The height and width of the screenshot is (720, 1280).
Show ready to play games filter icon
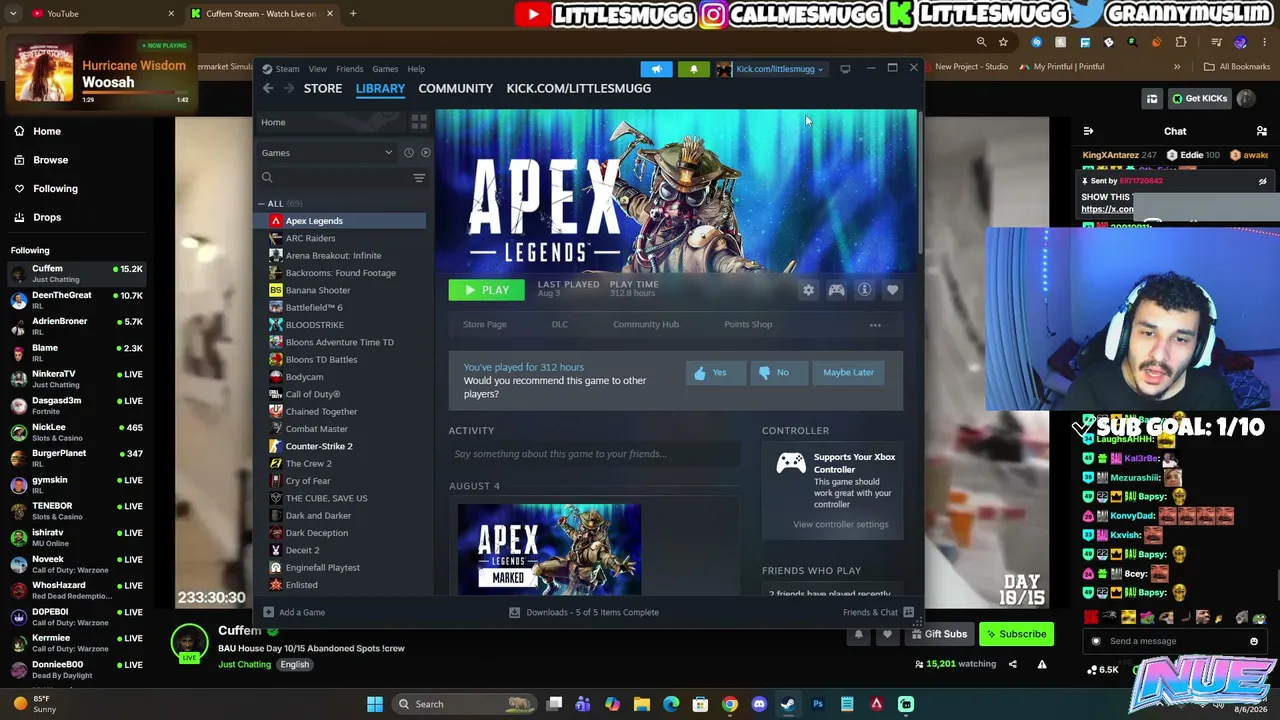426,153
